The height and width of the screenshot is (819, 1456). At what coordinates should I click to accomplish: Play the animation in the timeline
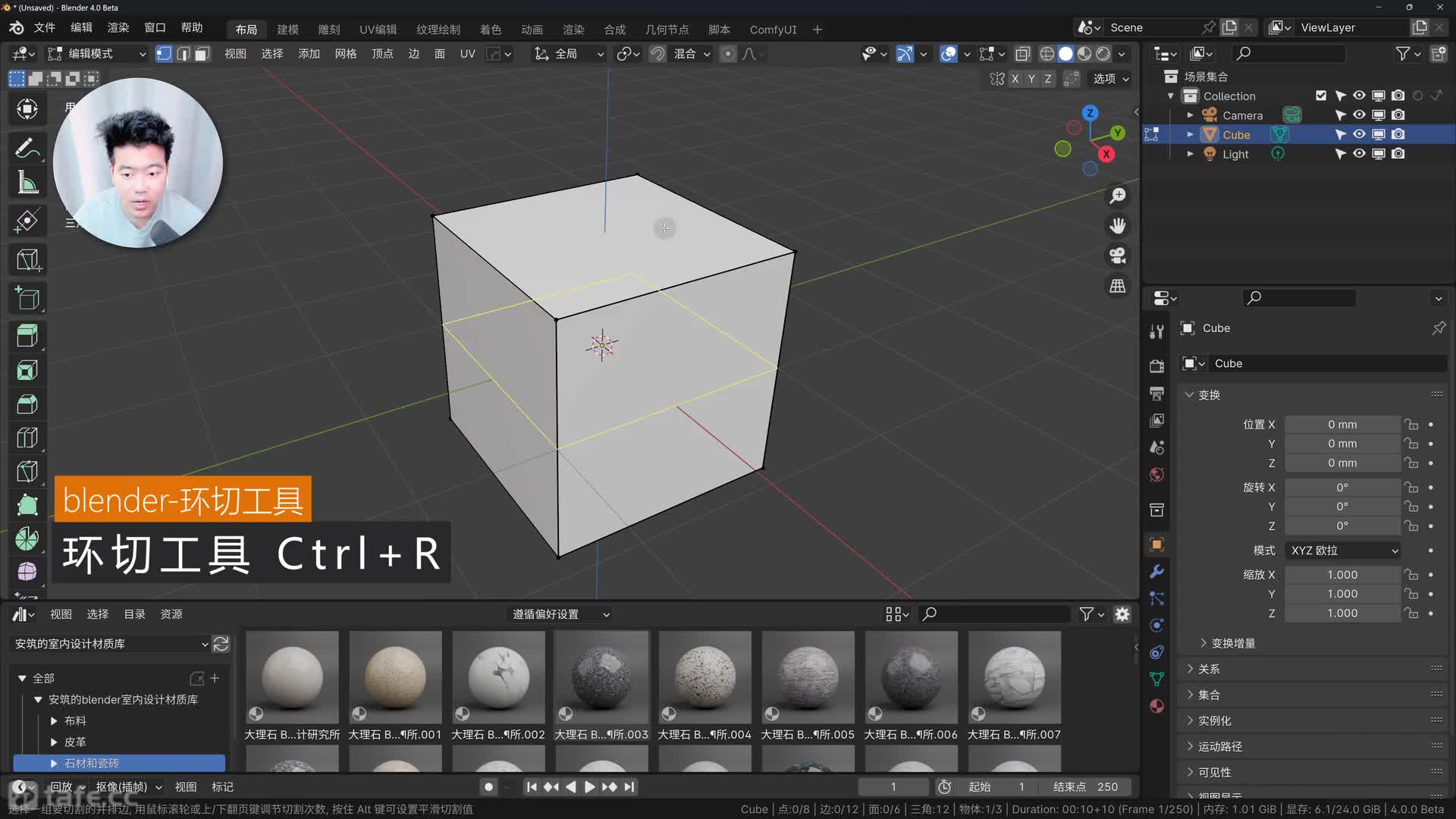589,787
